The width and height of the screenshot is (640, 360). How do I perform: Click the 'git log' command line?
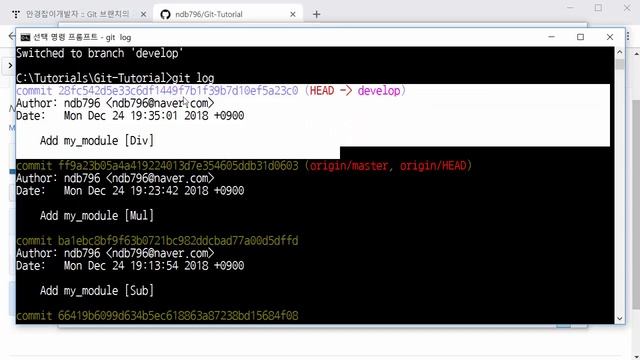tap(115, 78)
